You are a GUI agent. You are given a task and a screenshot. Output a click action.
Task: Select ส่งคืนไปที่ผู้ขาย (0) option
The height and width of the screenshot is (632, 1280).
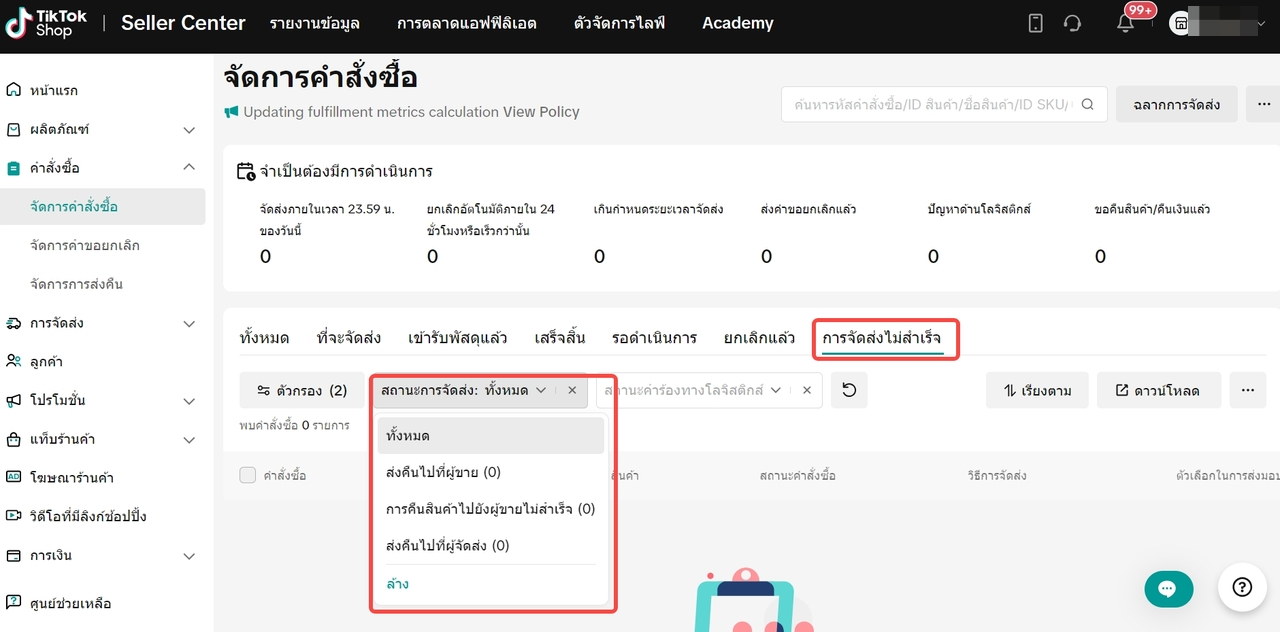(443, 472)
